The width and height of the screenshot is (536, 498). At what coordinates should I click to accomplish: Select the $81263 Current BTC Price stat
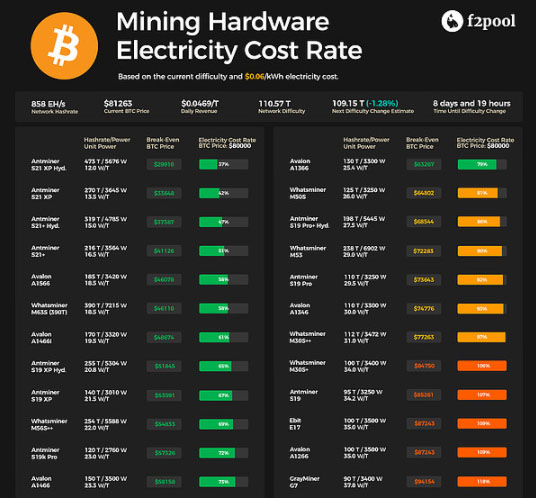pos(126,107)
